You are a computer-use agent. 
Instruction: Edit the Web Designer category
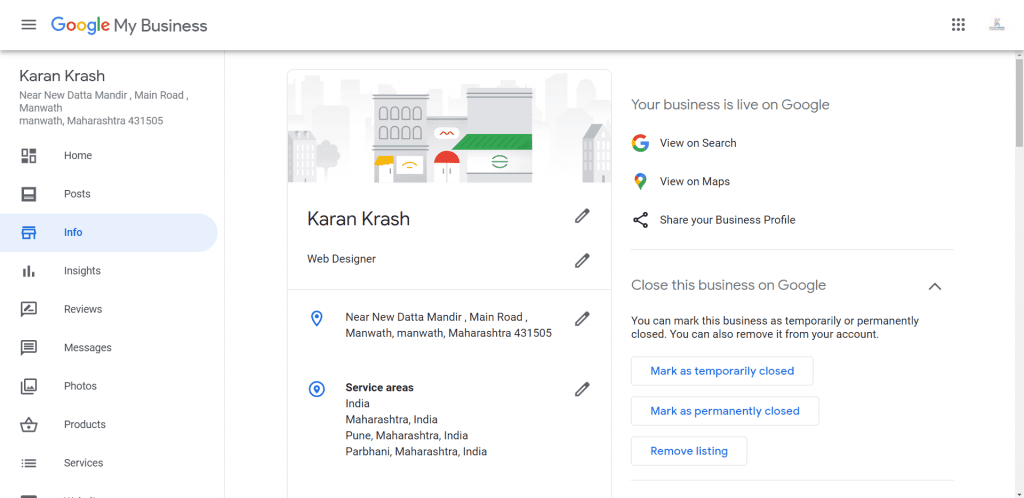click(x=582, y=260)
